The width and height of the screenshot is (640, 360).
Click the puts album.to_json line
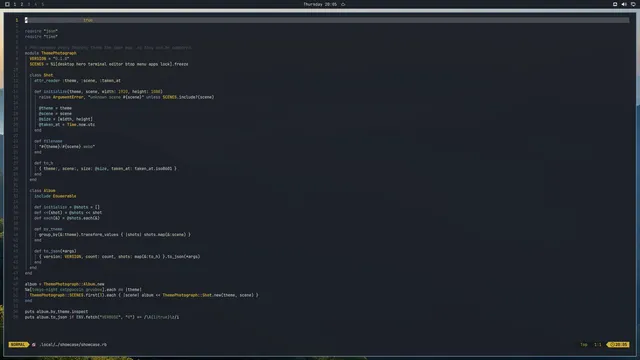102,317
